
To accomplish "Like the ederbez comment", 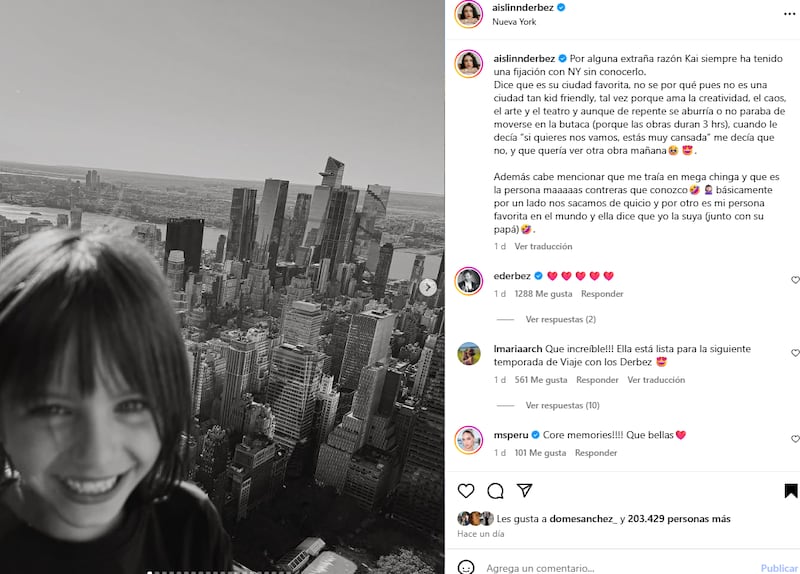I will (x=795, y=280).
